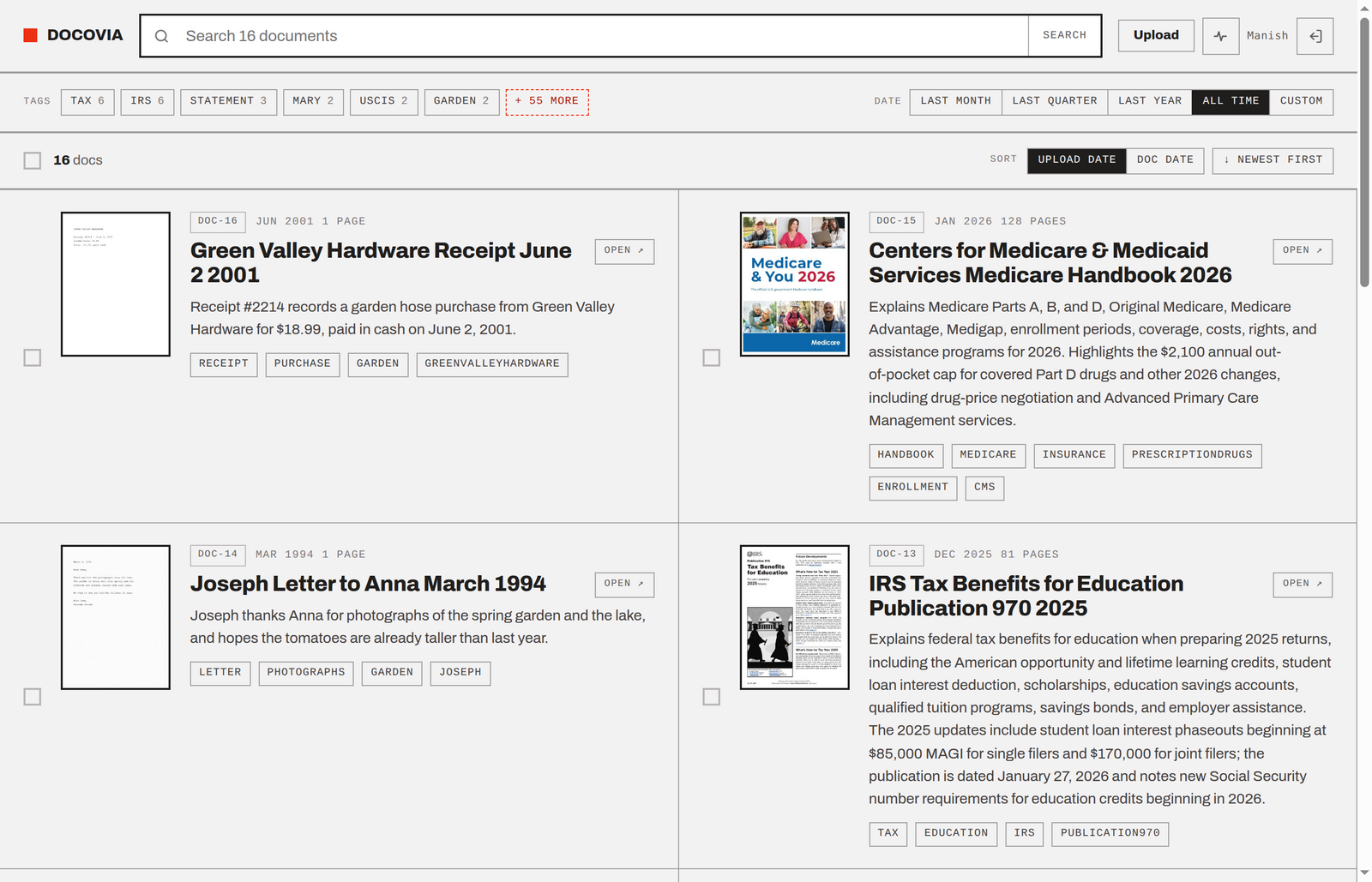Click the Joseph Letter to Anna March 1994 title

click(x=368, y=584)
